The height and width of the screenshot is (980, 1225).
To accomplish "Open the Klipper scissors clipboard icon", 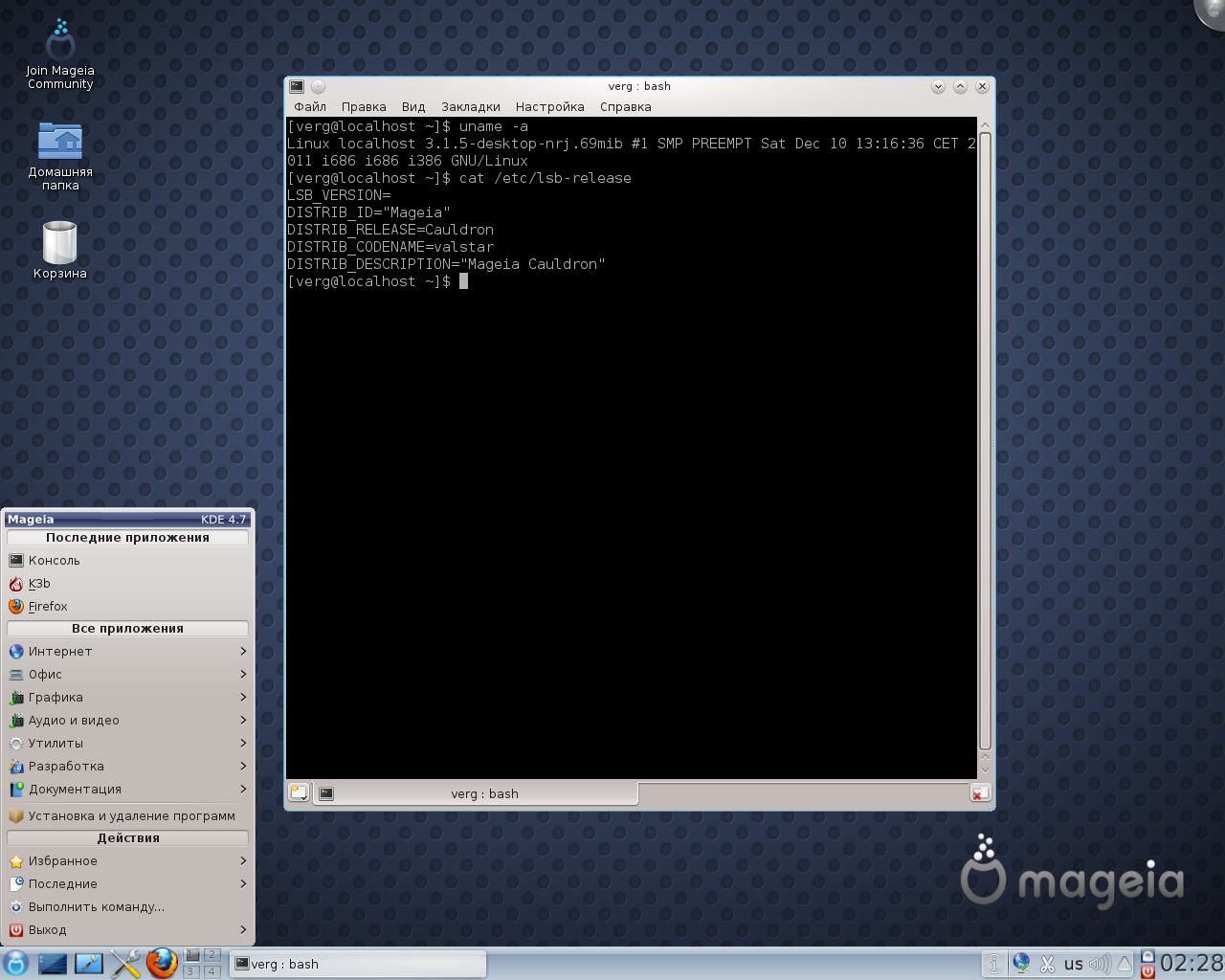I will tap(1047, 964).
